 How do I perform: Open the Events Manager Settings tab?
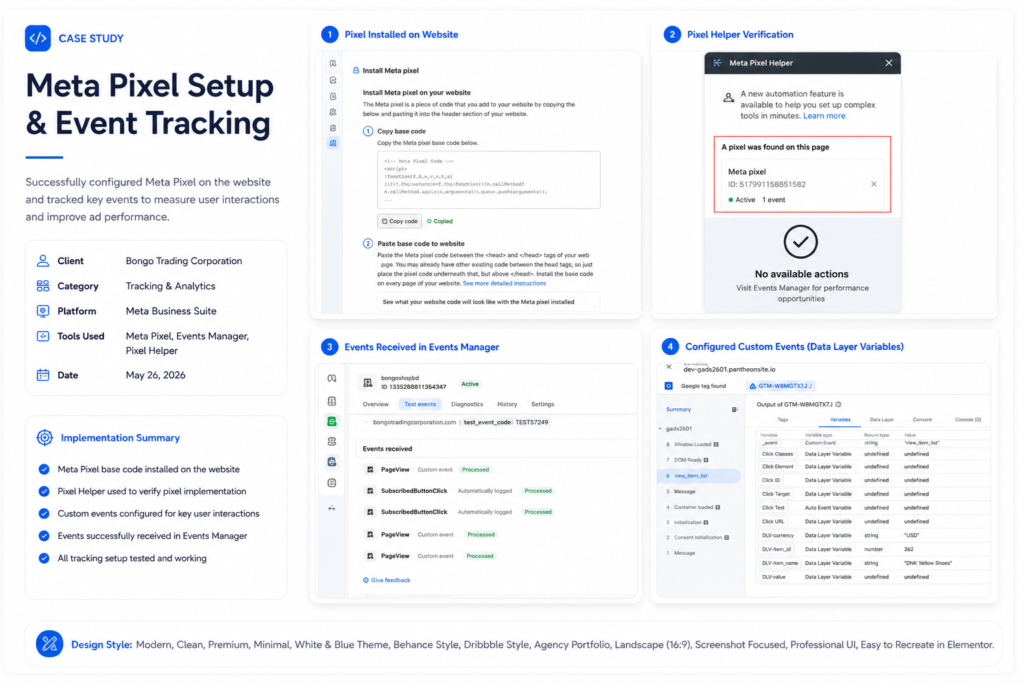click(543, 404)
